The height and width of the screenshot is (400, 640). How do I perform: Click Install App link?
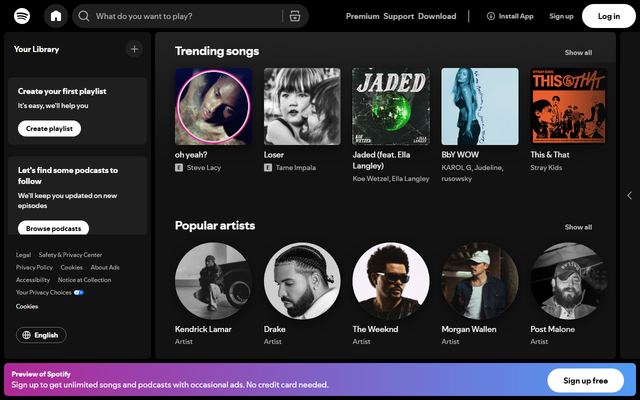tap(510, 16)
